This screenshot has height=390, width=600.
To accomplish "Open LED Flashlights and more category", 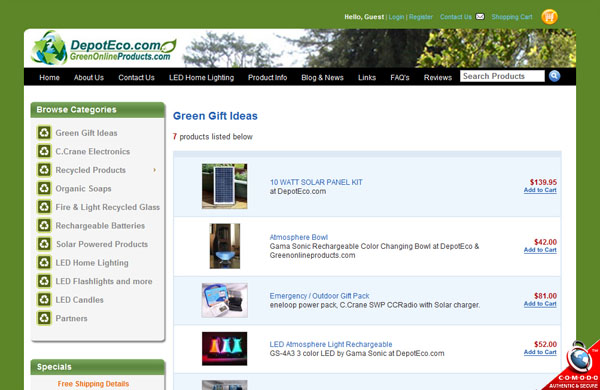I will pos(104,281).
